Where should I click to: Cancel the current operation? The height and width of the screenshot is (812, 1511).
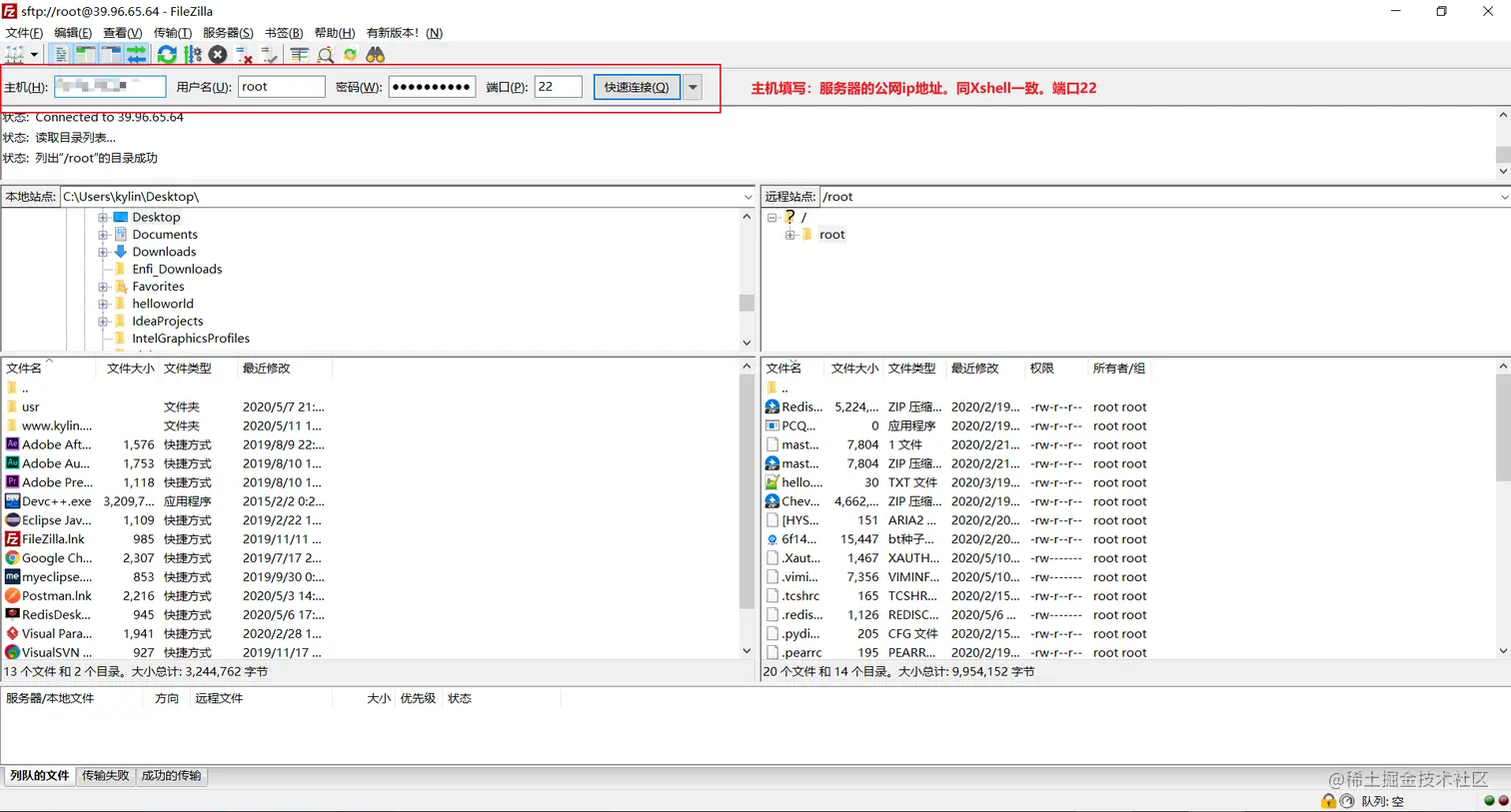pyautogui.click(x=218, y=55)
